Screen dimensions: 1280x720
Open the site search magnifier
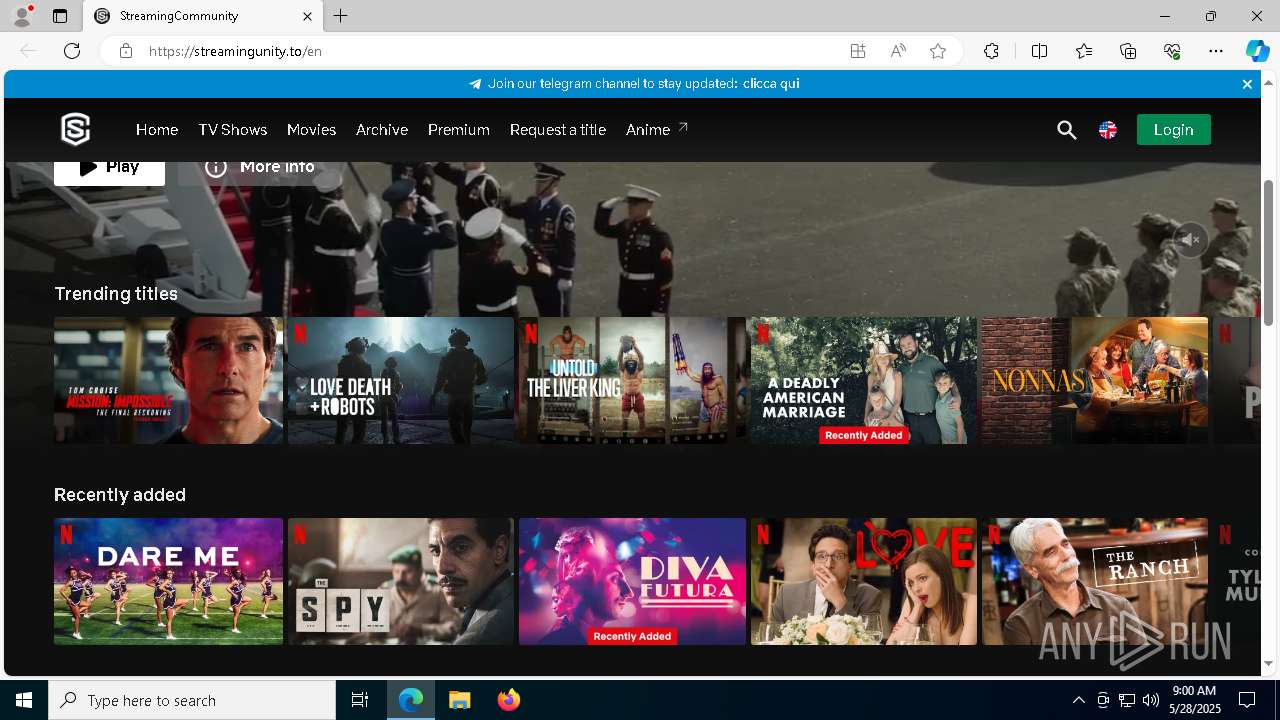(x=1067, y=130)
